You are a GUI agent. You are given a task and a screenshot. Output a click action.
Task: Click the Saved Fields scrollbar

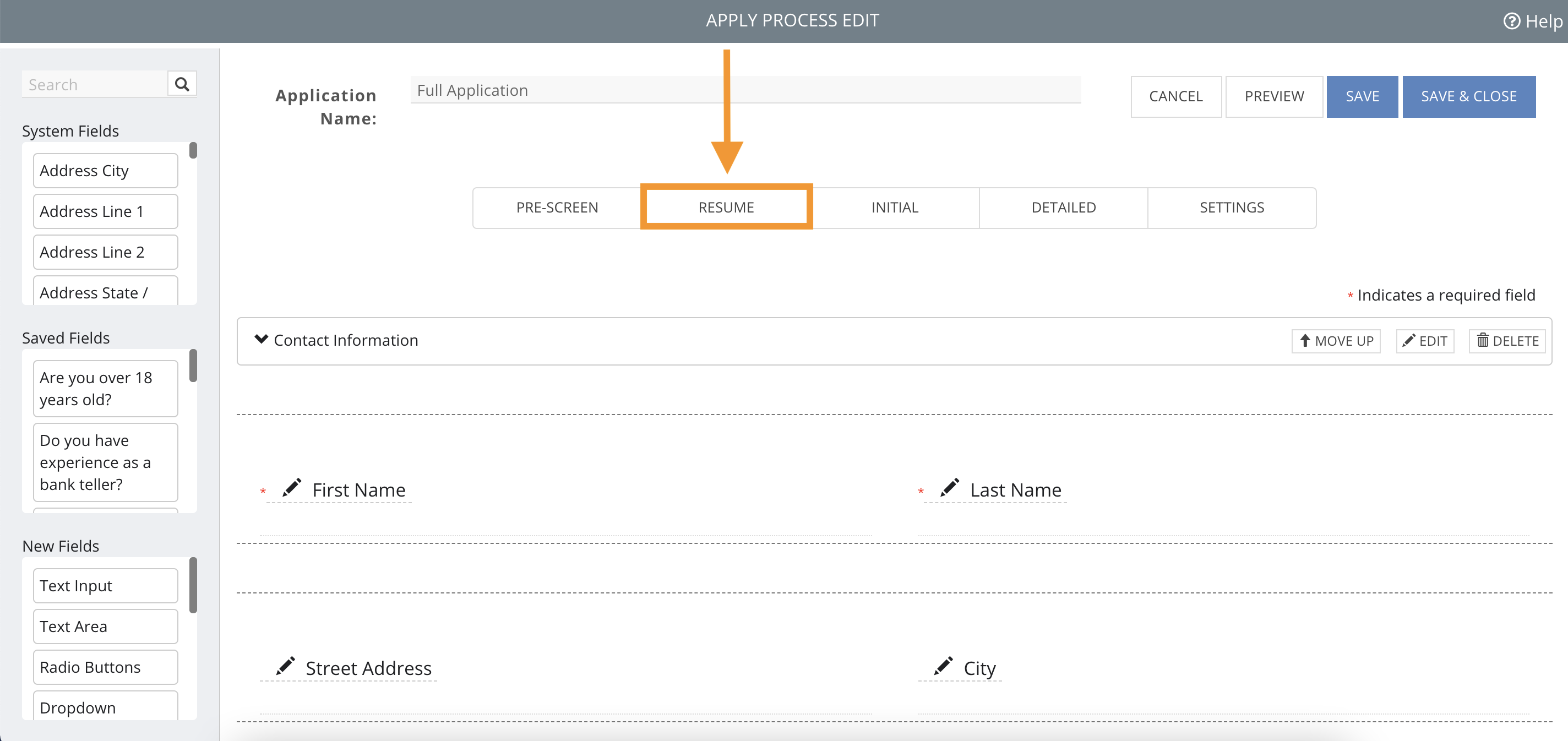point(193,366)
